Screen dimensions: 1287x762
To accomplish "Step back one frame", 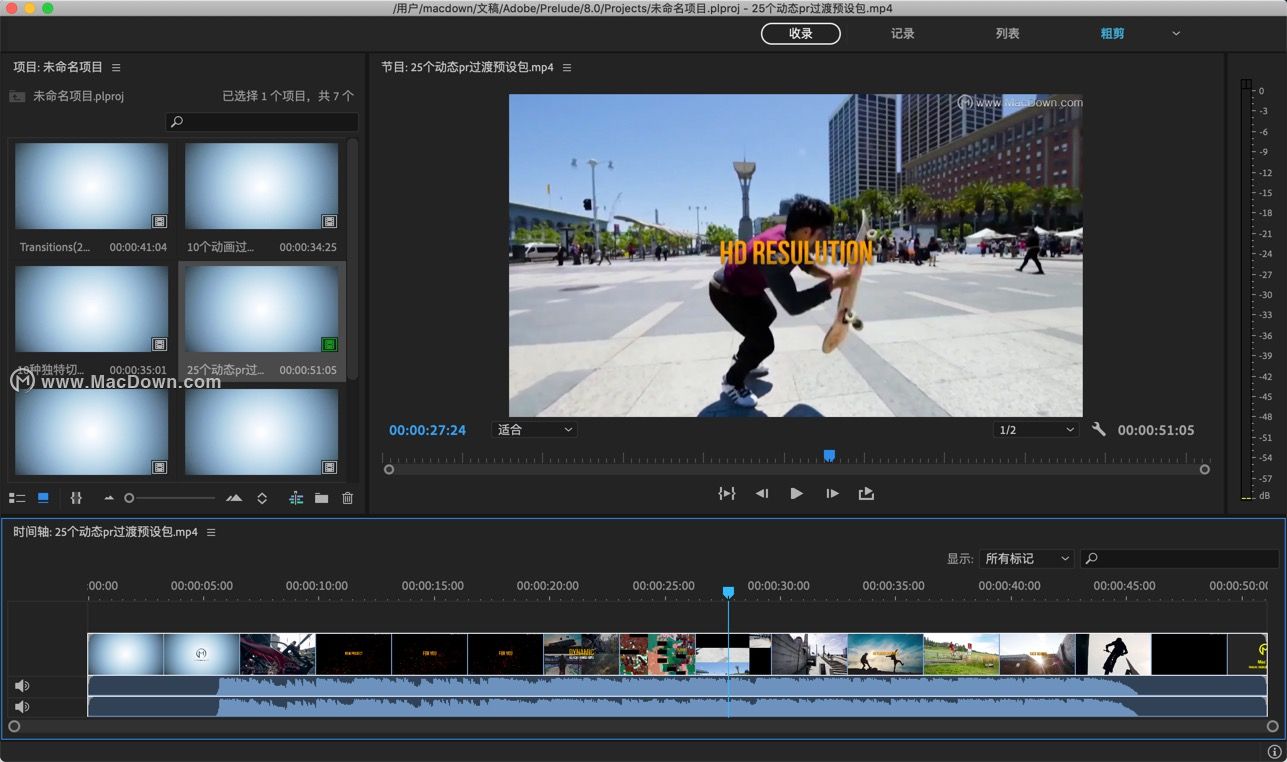I will coord(762,493).
